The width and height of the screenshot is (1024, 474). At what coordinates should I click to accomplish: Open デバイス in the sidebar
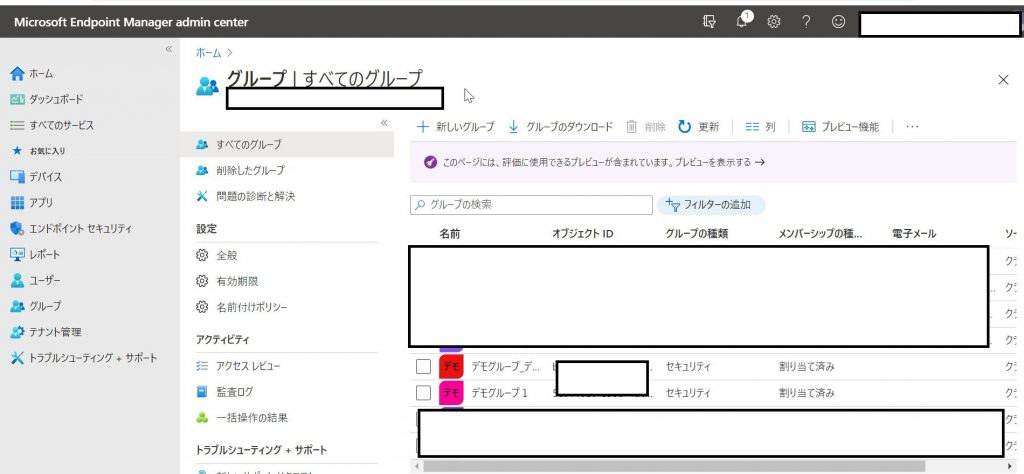[x=36, y=176]
